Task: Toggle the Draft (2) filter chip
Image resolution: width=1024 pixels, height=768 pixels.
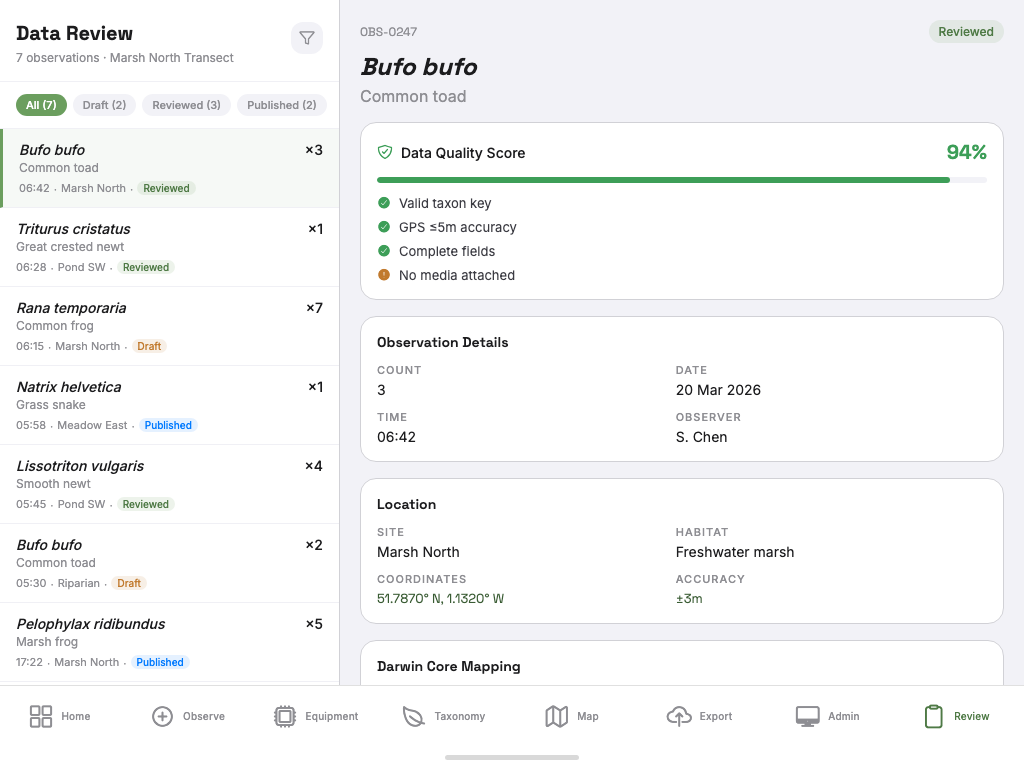Action: 104,104
